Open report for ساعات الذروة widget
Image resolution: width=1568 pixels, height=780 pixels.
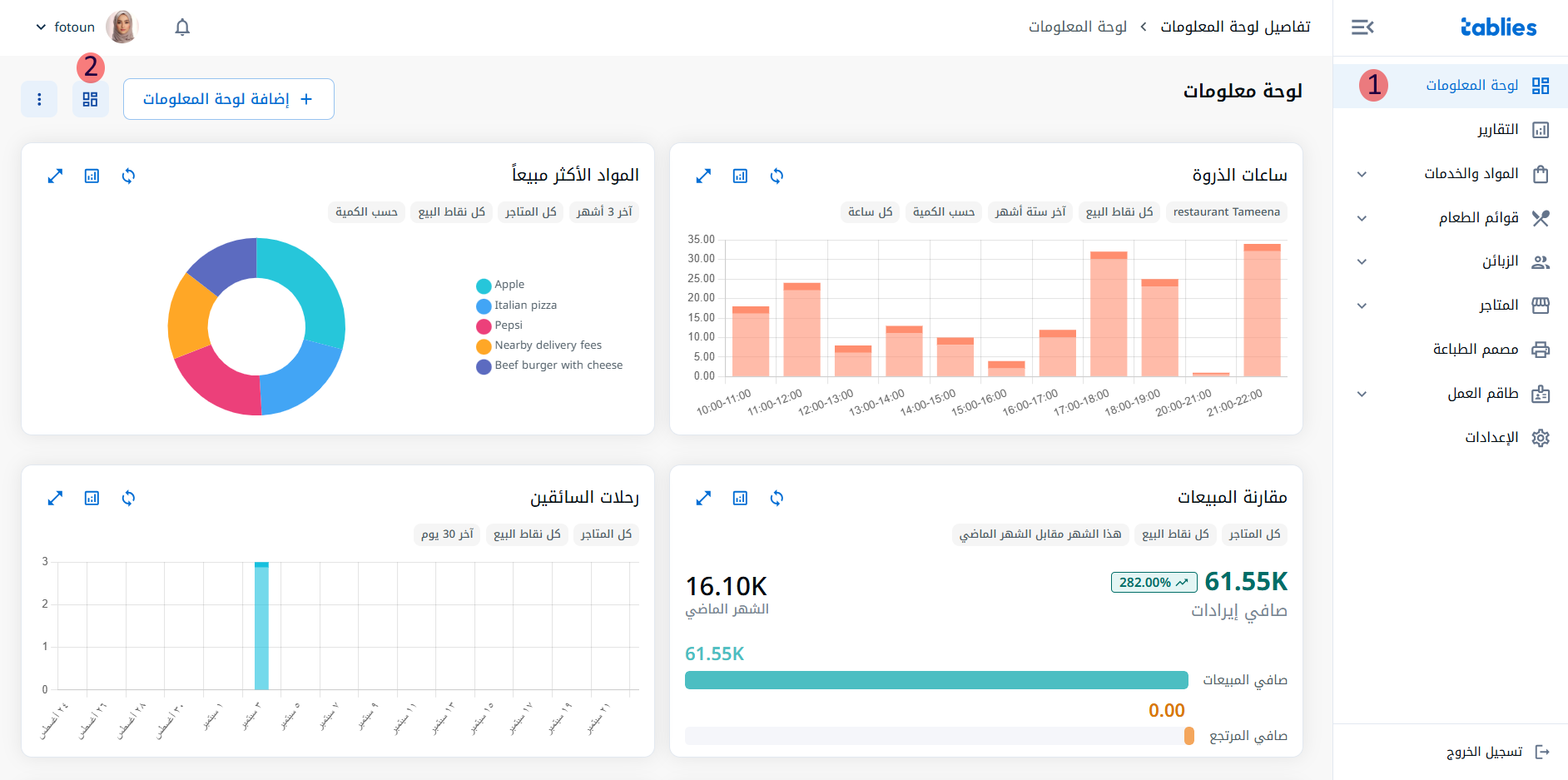(740, 176)
